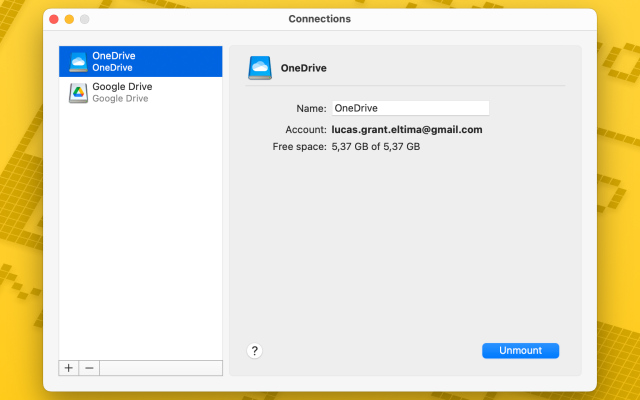Screen dimensions: 640x400
Task: Close the Connections window
Action: [x=54, y=19]
